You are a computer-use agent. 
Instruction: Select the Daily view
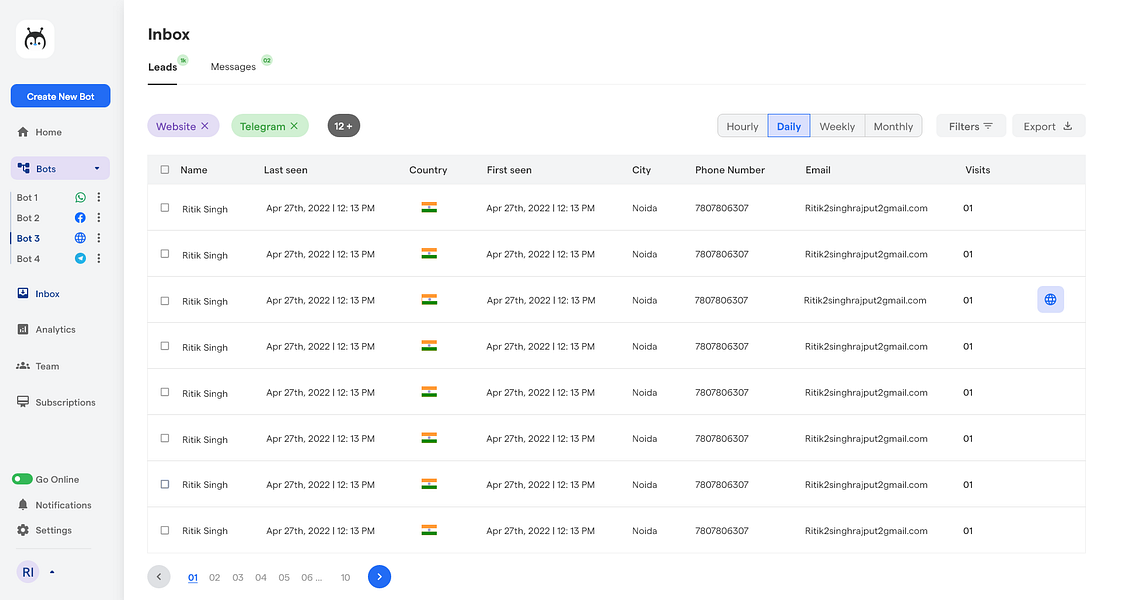coord(789,126)
